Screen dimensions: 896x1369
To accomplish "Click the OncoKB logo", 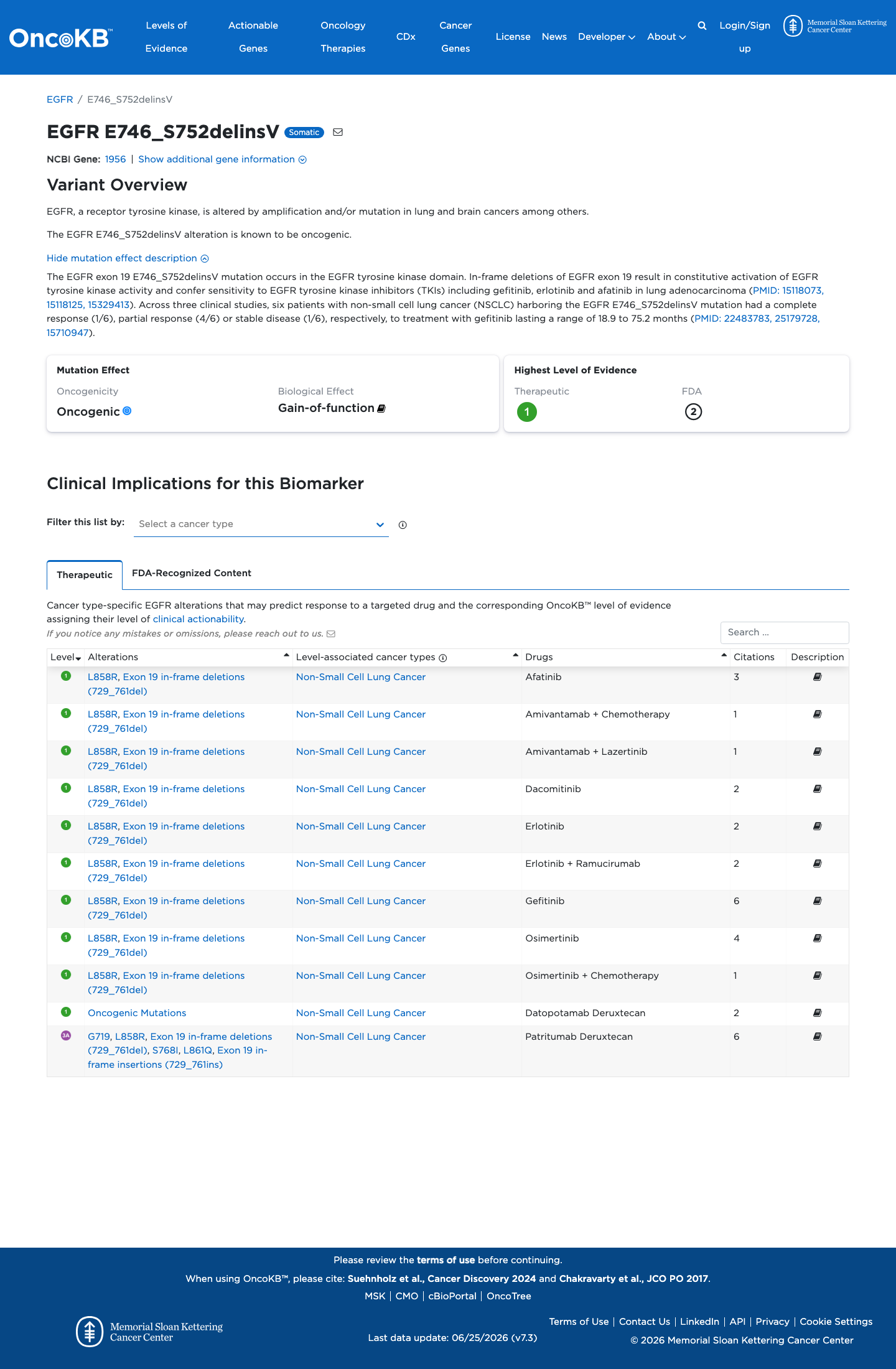I will [61, 38].
